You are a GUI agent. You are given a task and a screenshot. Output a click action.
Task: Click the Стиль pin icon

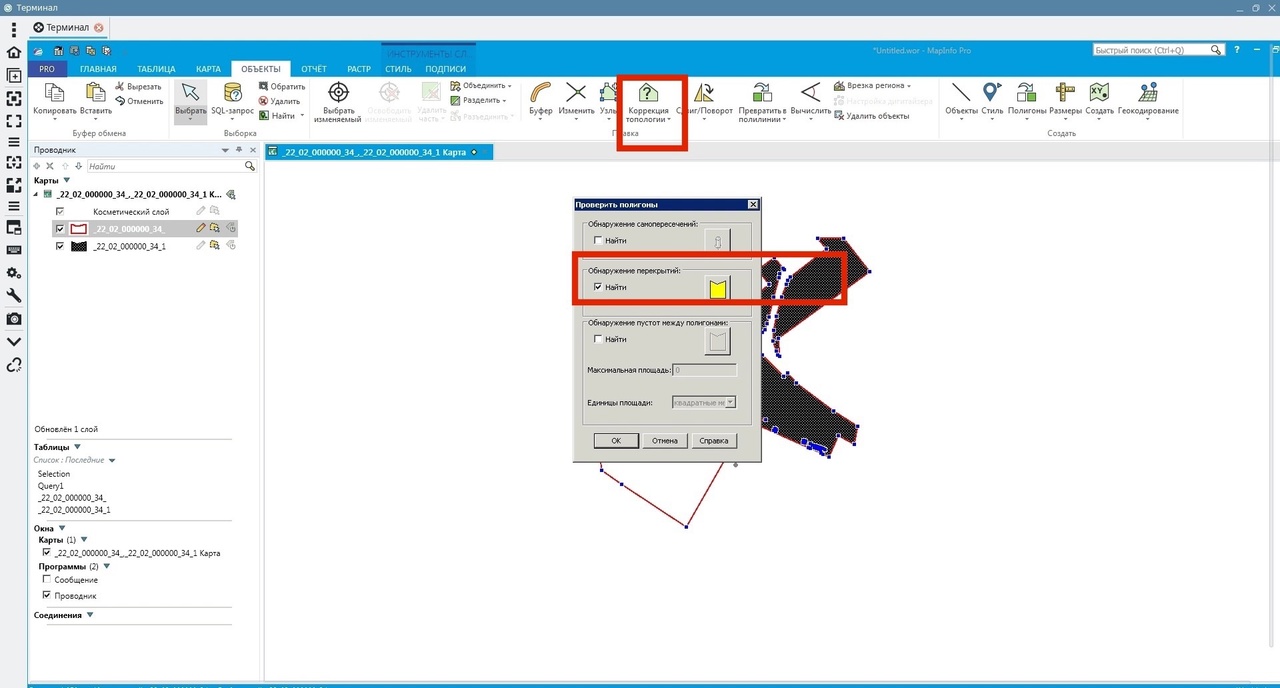tap(992, 93)
